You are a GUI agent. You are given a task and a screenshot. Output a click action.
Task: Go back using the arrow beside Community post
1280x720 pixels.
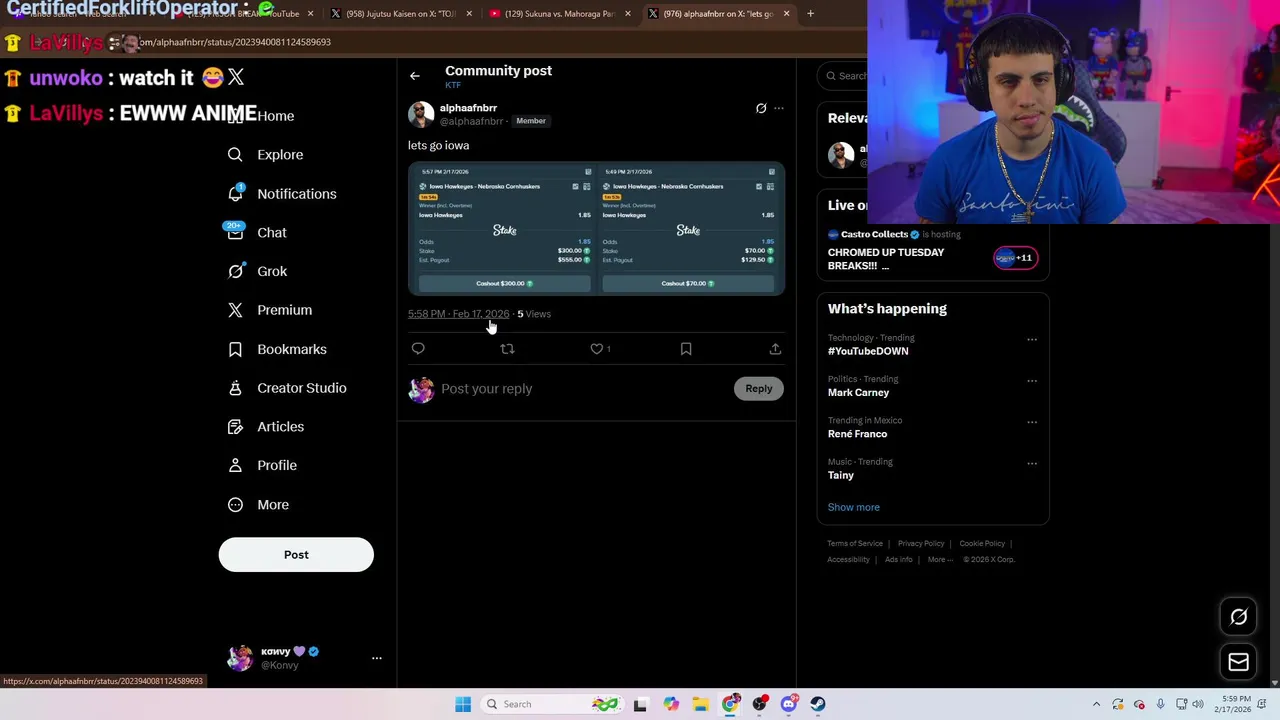(x=414, y=76)
